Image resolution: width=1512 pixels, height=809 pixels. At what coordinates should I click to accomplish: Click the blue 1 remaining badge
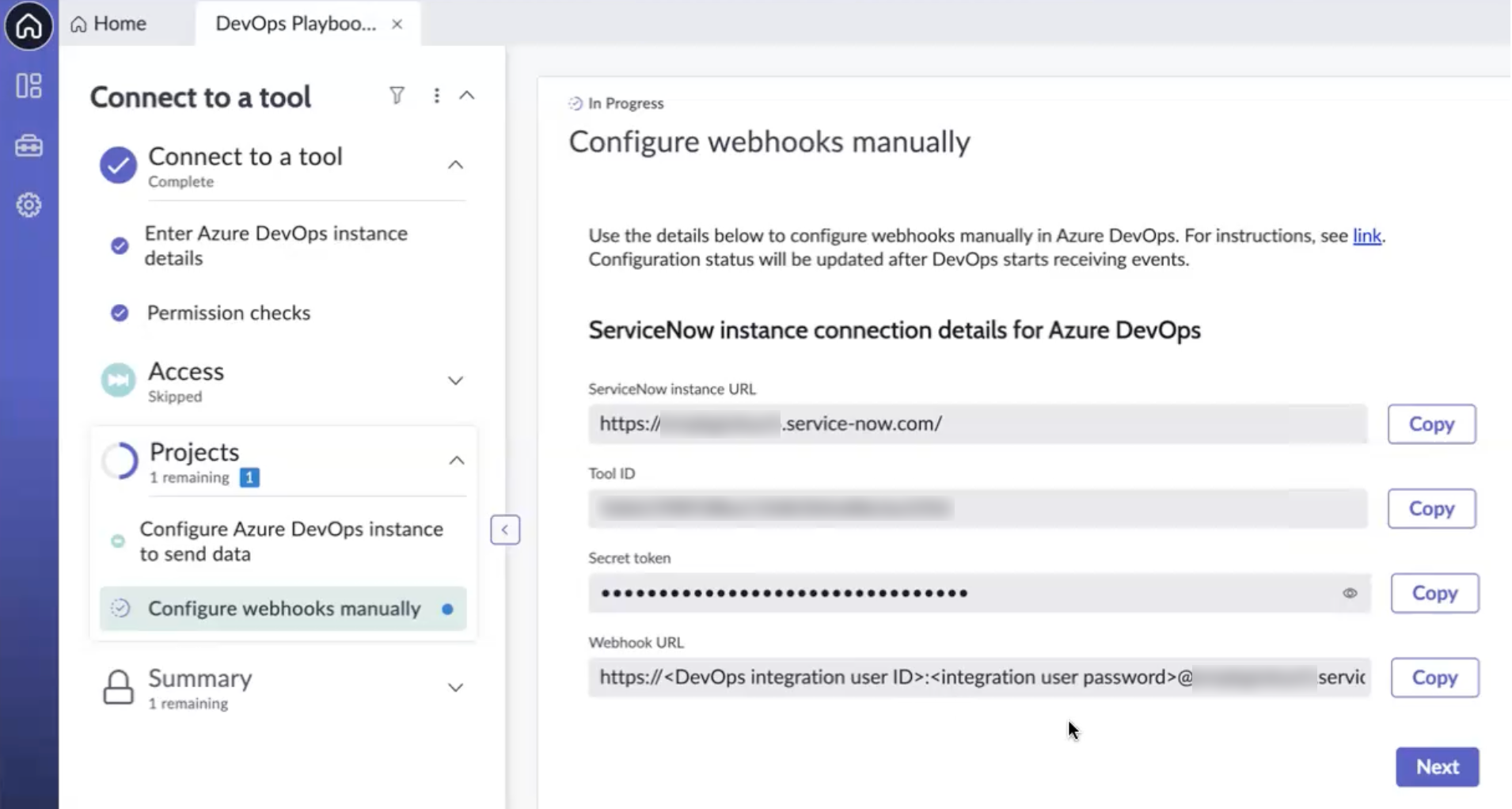point(249,477)
